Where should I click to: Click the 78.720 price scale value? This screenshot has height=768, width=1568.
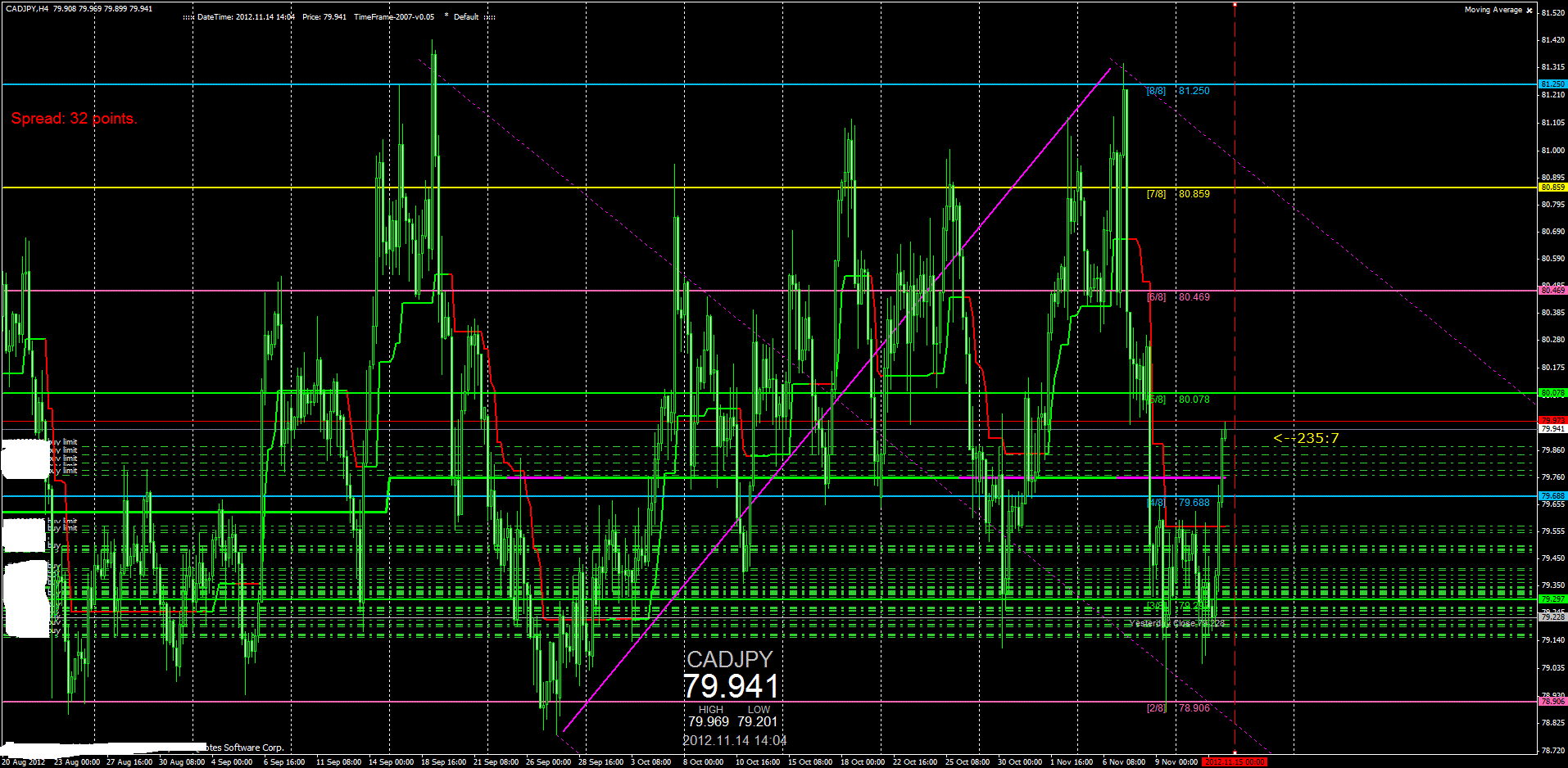coord(1552,750)
